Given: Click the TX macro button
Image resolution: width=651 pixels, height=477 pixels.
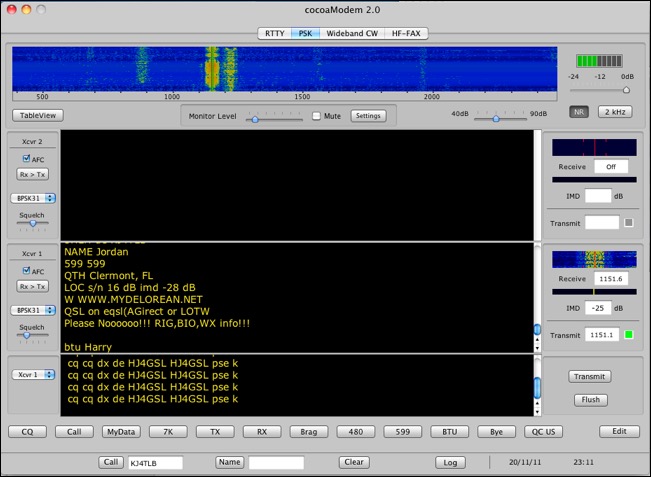Looking at the screenshot, I should pyautogui.click(x=215, y=432).
